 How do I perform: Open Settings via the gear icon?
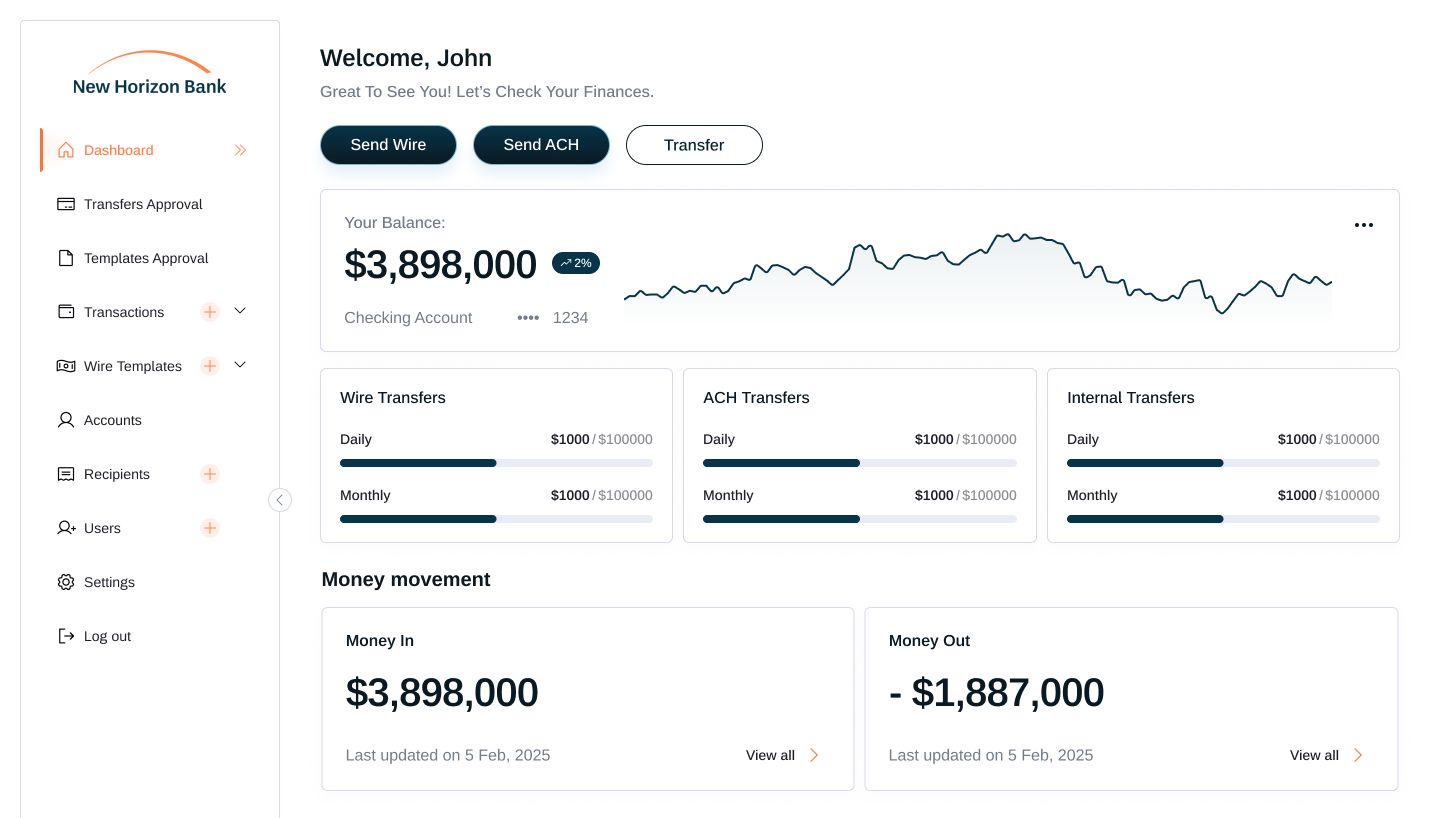pos(64,581)
